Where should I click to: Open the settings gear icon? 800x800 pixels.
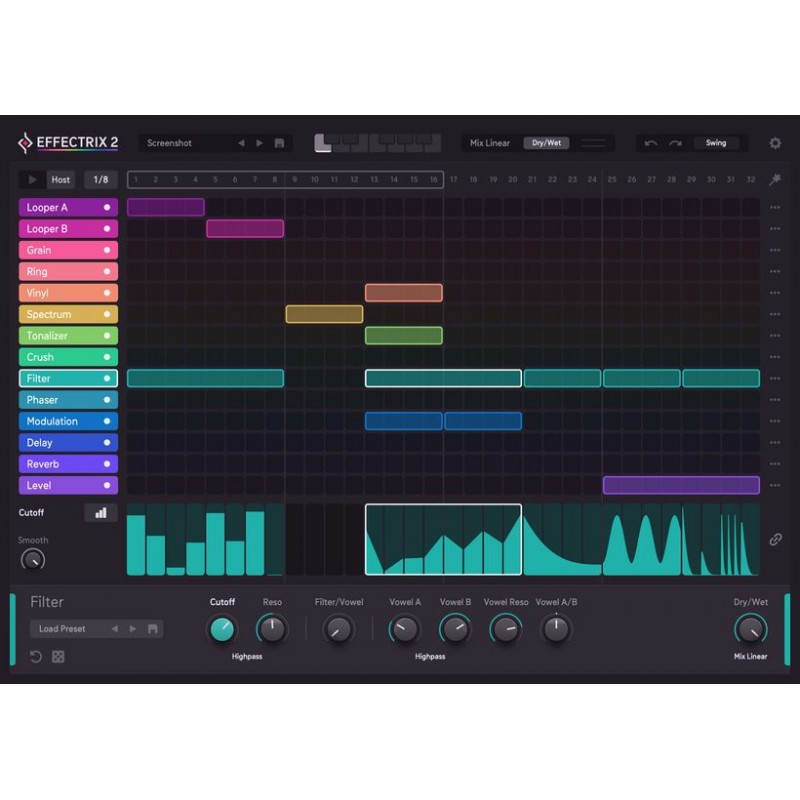pos(775,143)
